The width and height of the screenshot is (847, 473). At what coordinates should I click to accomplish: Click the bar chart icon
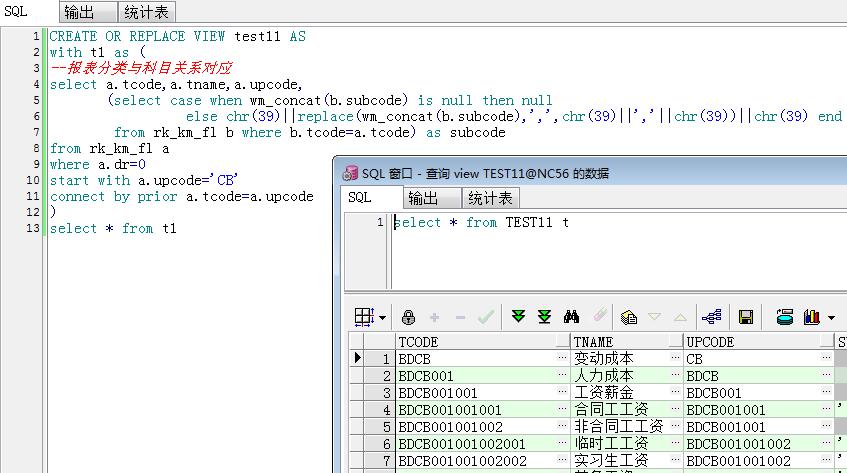(x=811, y=317)
